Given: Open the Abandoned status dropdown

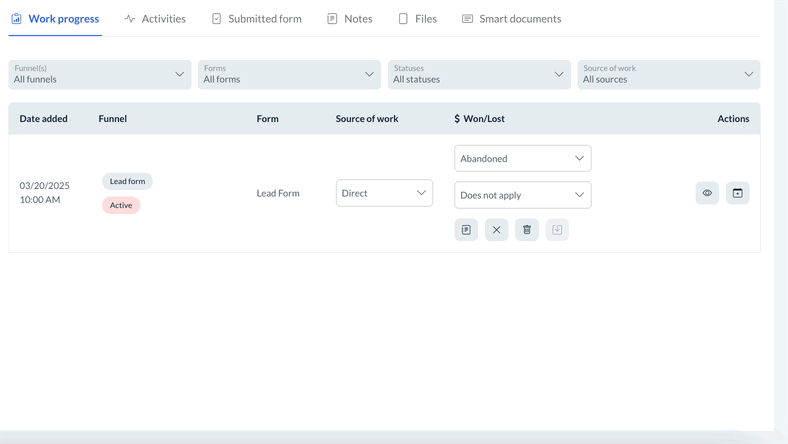Looking at the screenshot, I should click(523, 158).
